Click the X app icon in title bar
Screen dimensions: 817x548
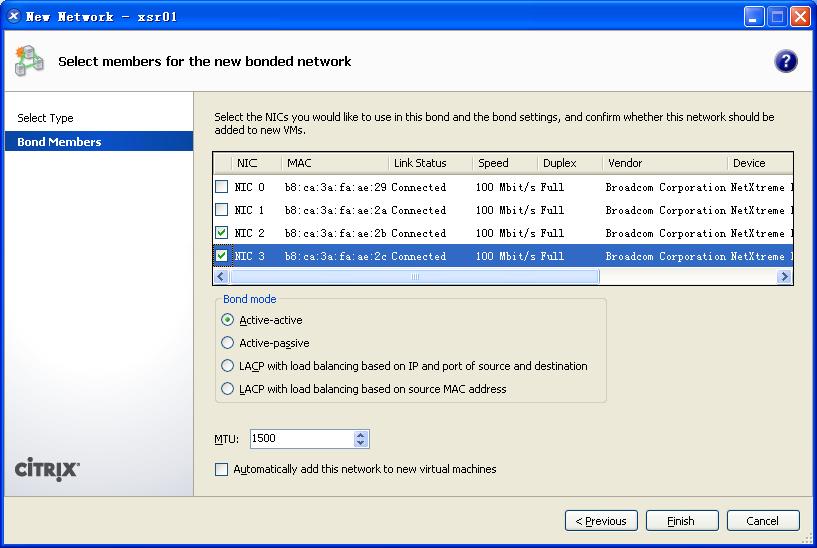click(x=14, y=17)
